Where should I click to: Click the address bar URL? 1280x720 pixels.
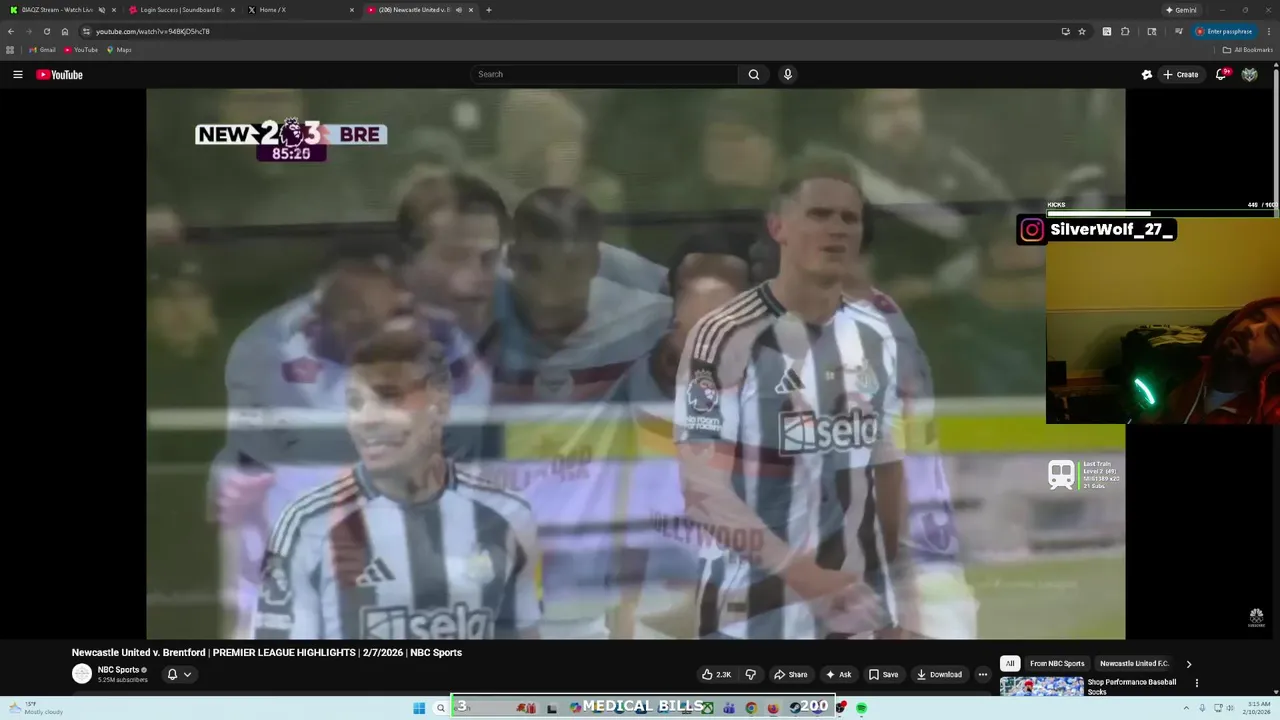pyautogui.click(x=152, y=31)
